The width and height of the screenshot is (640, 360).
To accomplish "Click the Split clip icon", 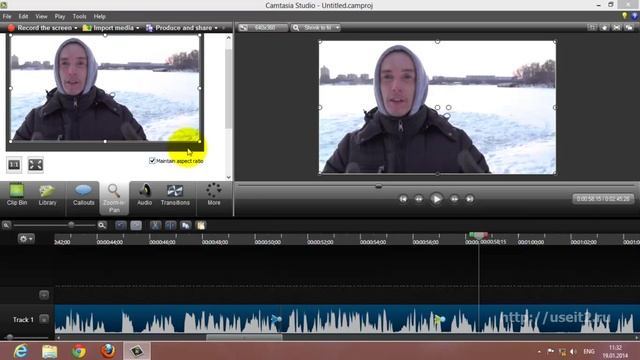I will (x=171, y=225).
